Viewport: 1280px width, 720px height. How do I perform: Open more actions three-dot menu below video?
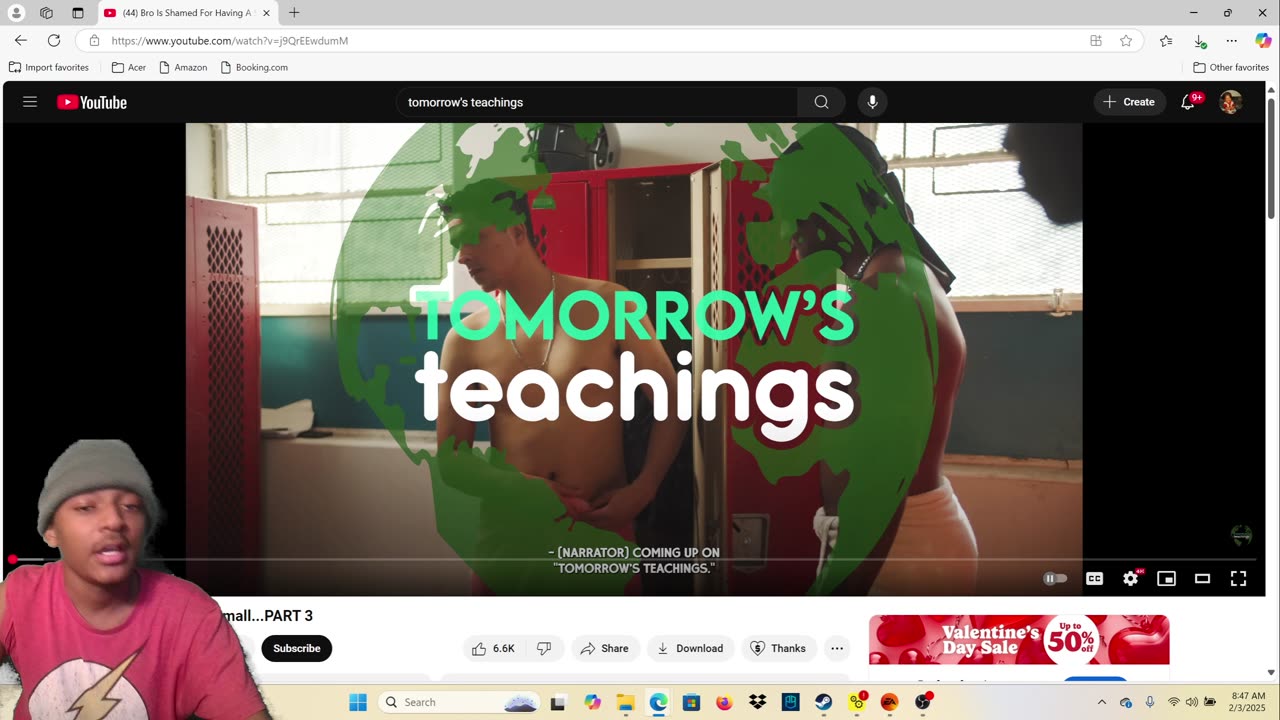pyautogui.click(x=837, y=648)
